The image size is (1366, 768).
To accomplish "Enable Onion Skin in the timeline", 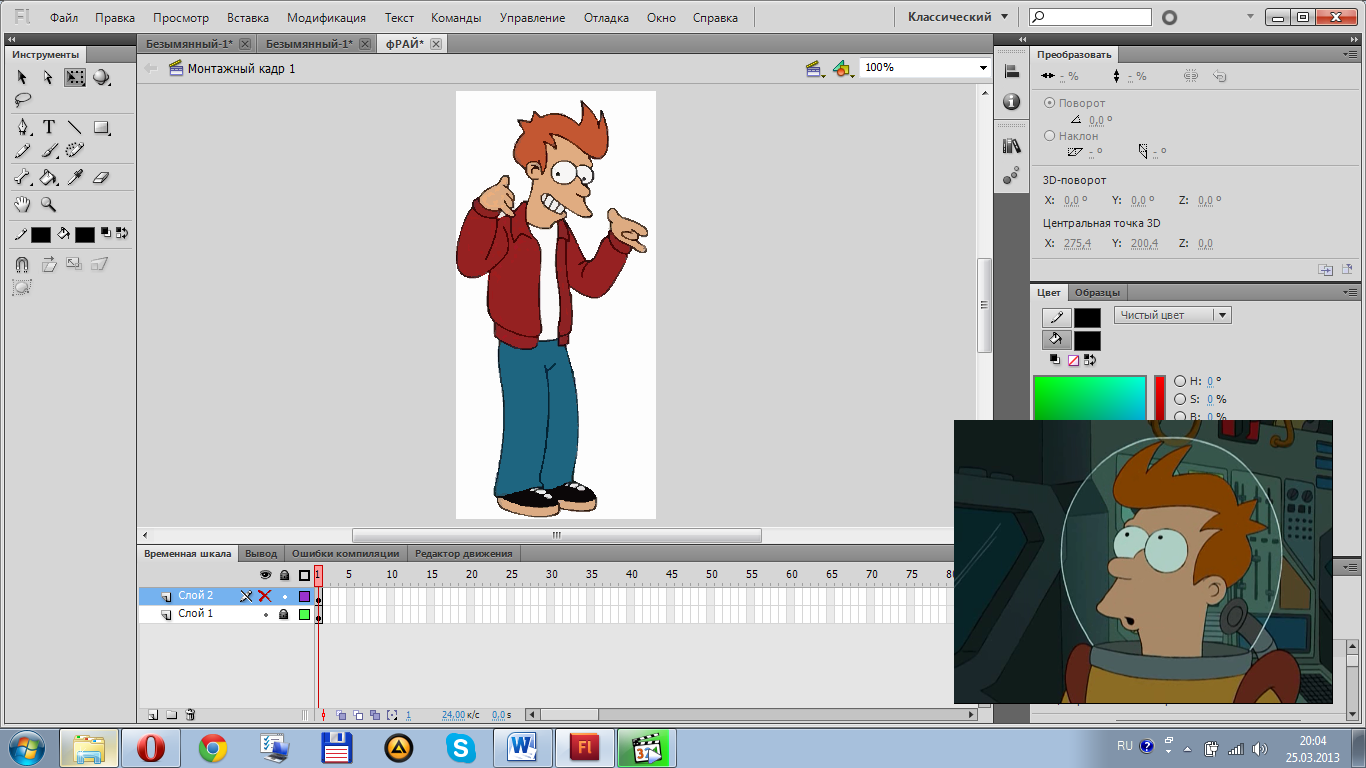I will pyautogui.click(x=341, y=715).
